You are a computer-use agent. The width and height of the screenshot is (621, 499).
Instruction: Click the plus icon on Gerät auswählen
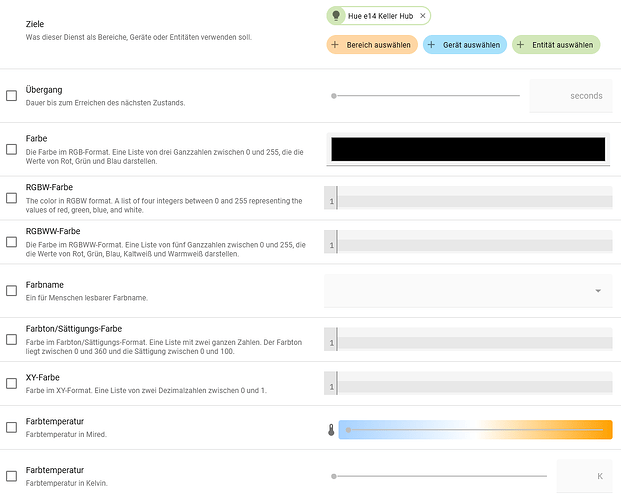[432, 45]
